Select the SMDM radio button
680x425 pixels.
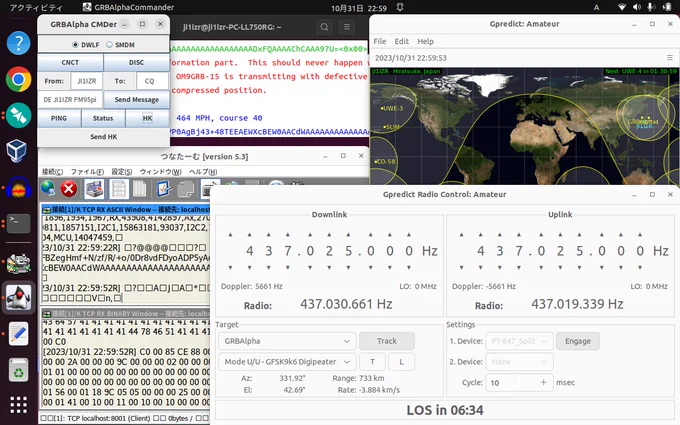109,45
